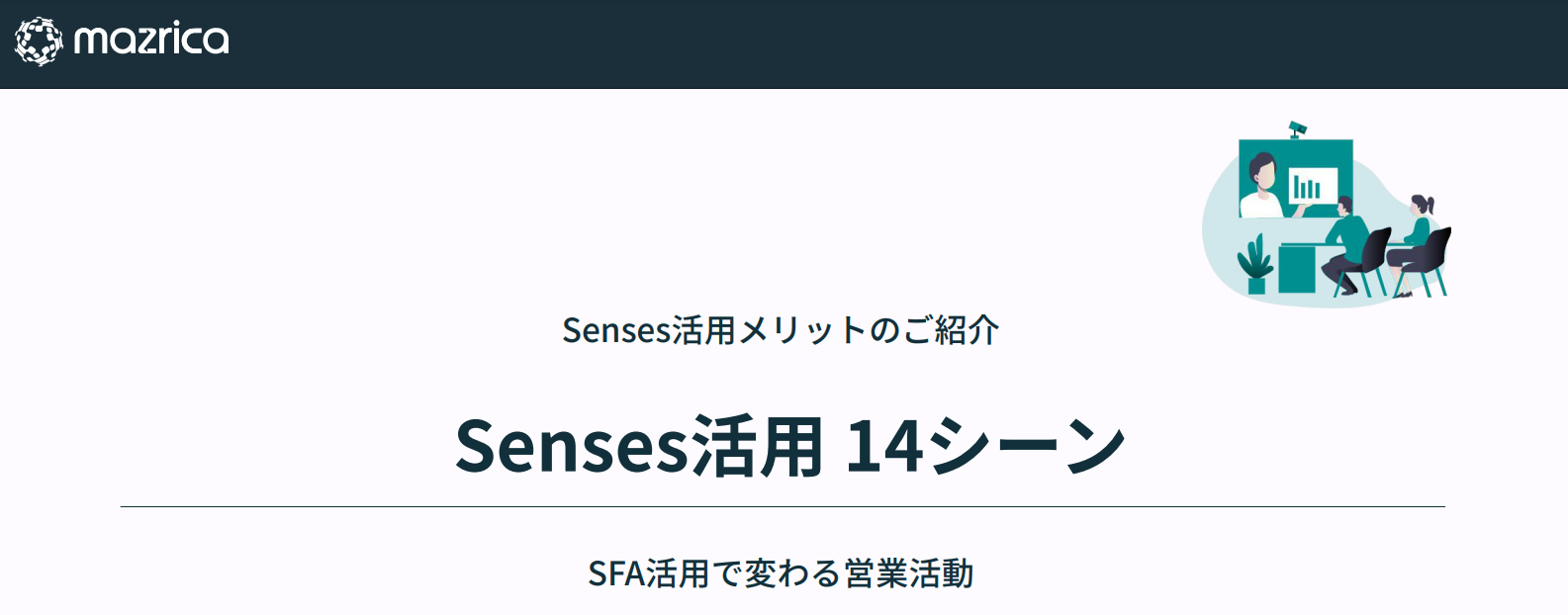Image resolution: width=1568 pixels, height=615 pixels.
Task: Click the potted plant in the illustration
Action: (x=1255, y=264)
